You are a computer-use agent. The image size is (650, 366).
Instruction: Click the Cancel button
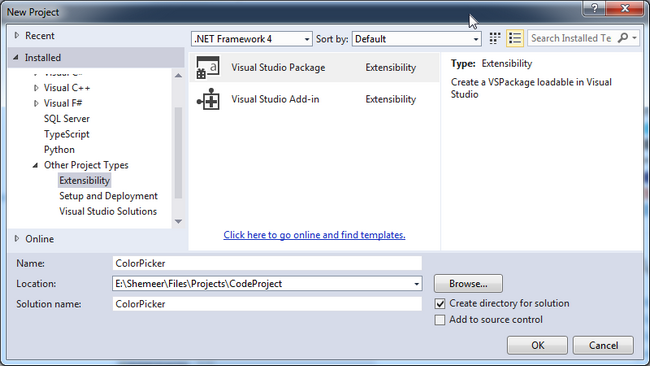(x=603, y=345)
